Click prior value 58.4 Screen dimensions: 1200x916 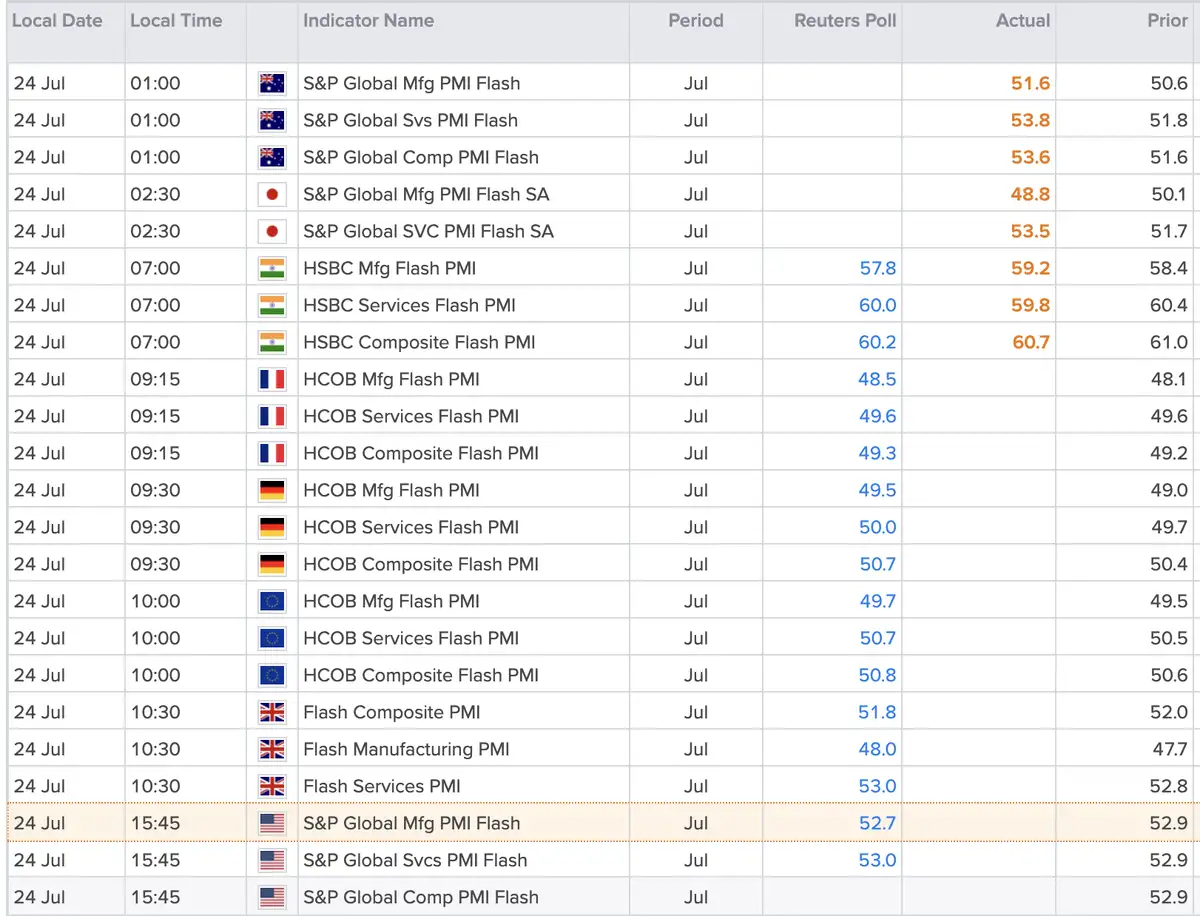click(x=1169, y=269)
